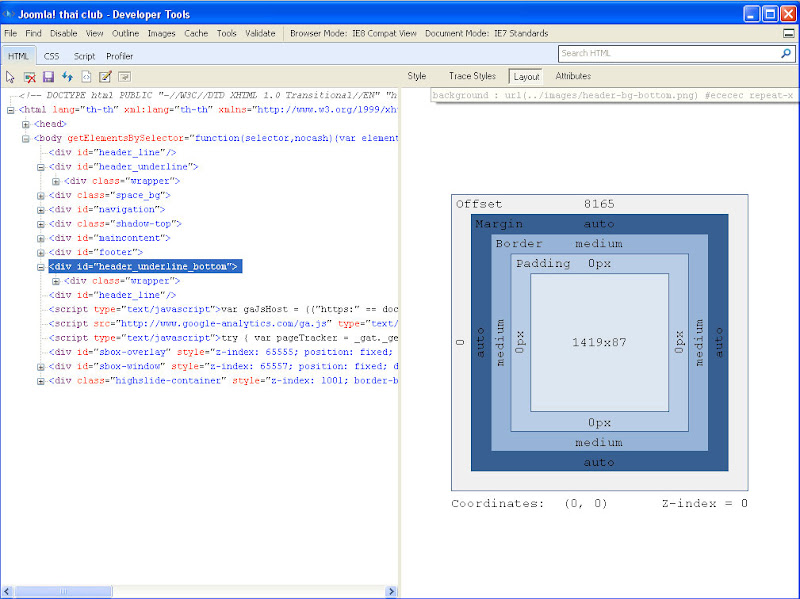The width and height of the screenshot is (800, 599).
Task: Switch to the CSS tab
Action: tap(51, 56)
